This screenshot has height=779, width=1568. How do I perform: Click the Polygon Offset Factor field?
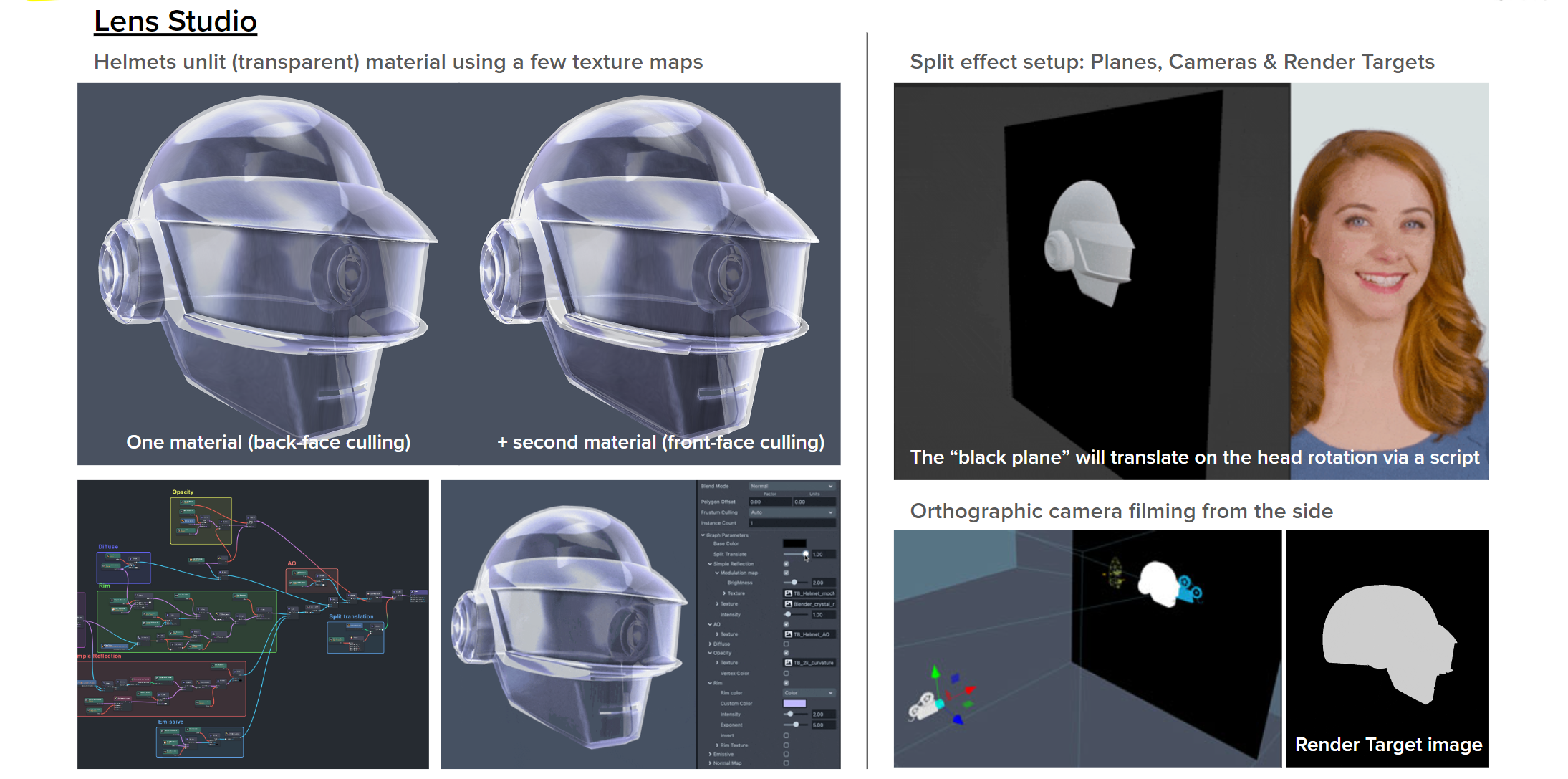click(770, 502)
